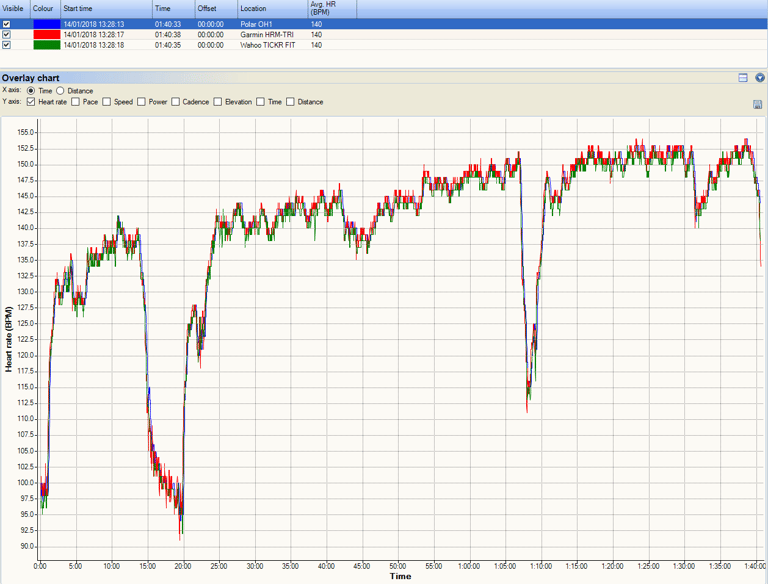Collapse Overlay chart with round arrow icon
This screenshot has width=768, height=584.
(760, 77)
